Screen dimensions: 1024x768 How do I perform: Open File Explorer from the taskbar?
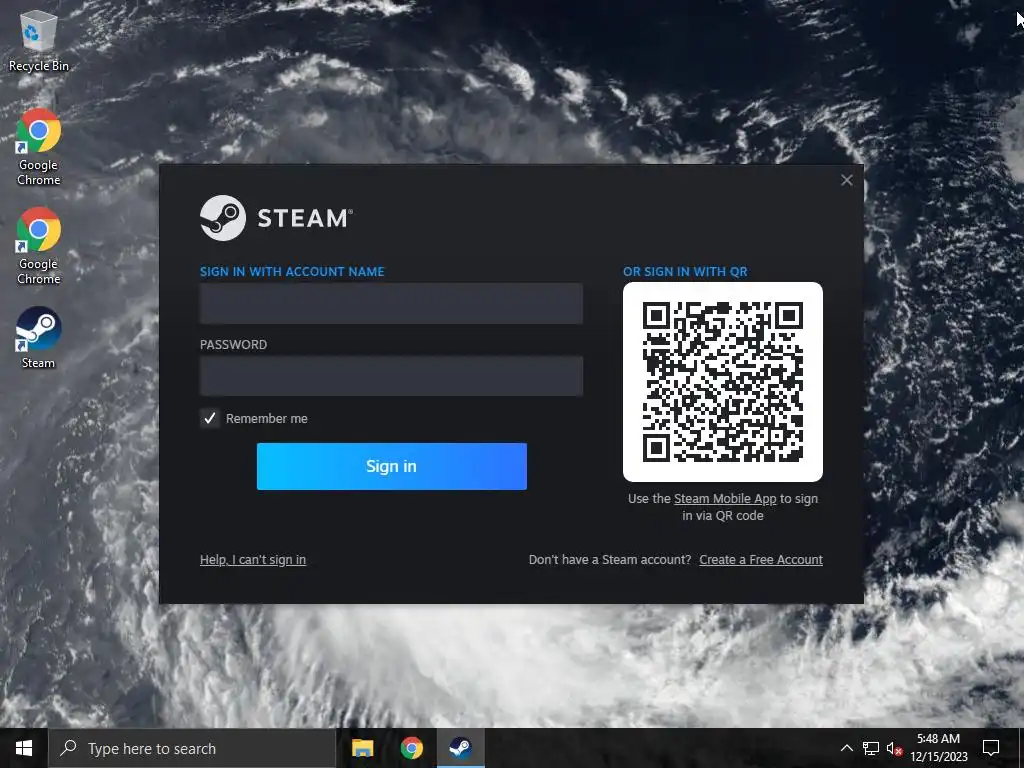click(362, 748)
